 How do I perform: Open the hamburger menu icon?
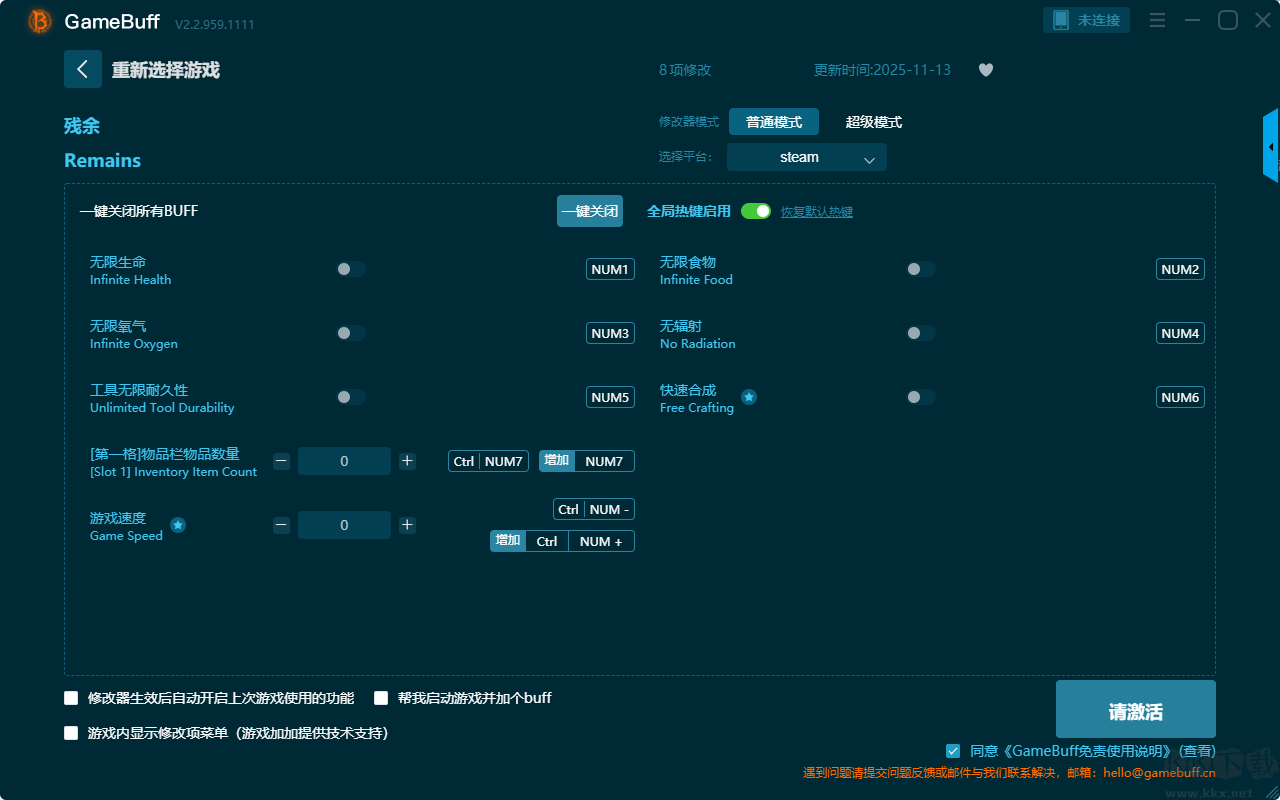(x=1157, y=20)
